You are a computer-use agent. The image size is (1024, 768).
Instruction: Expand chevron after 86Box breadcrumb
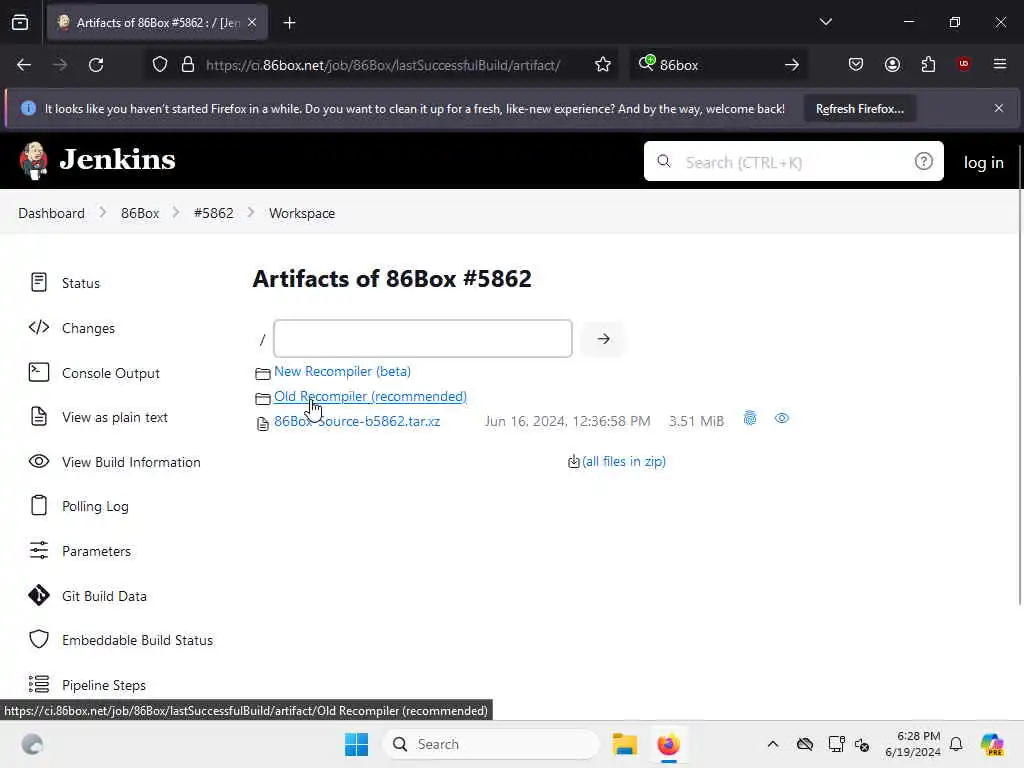point(176,212)
